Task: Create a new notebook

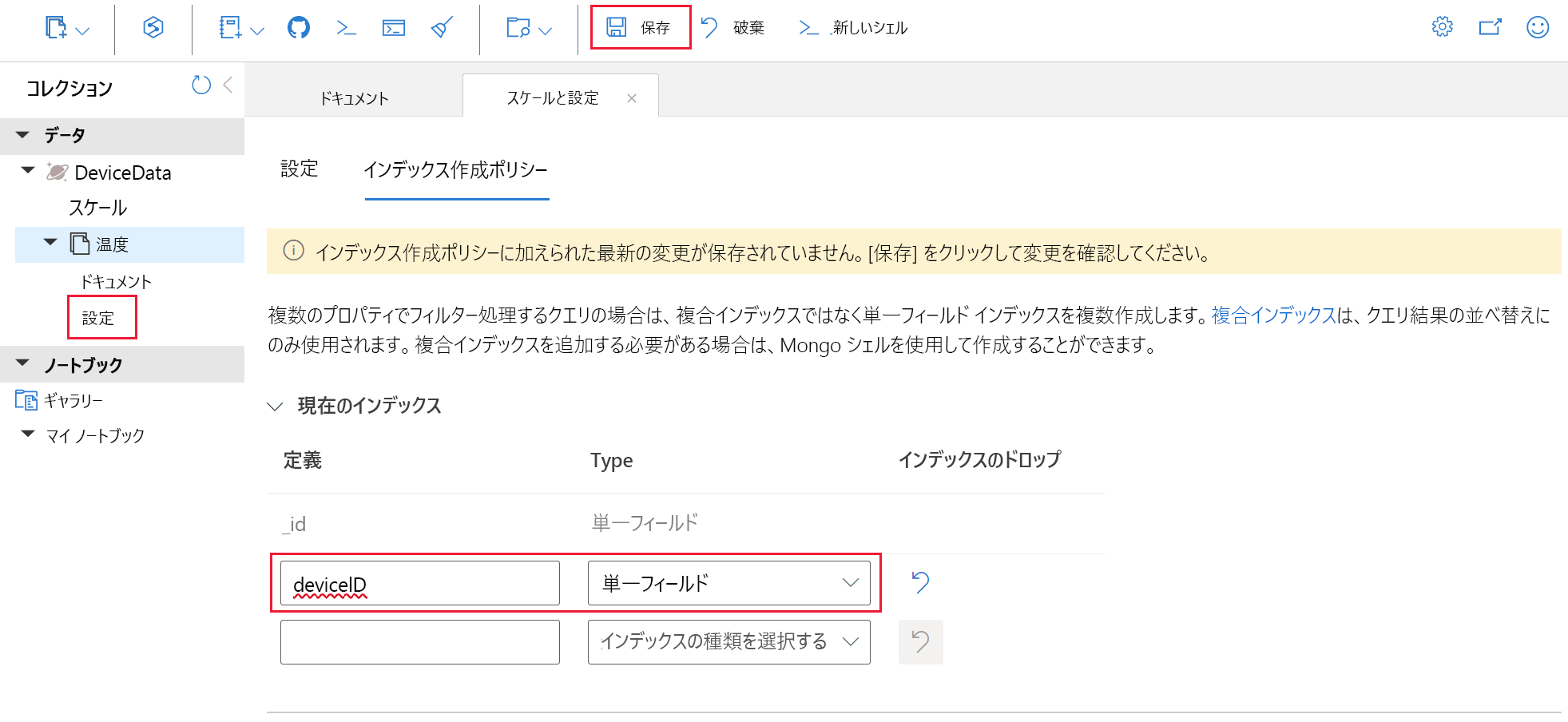Action: tap(232, 26)
